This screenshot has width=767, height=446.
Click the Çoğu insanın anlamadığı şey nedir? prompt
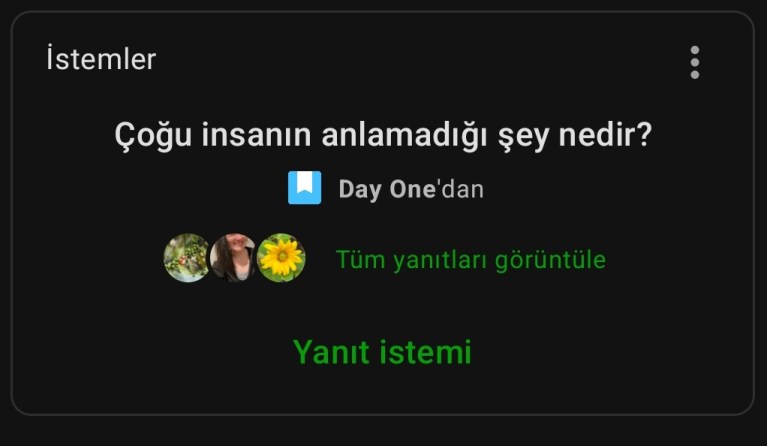pyautogui.click(x=383, y=135)
